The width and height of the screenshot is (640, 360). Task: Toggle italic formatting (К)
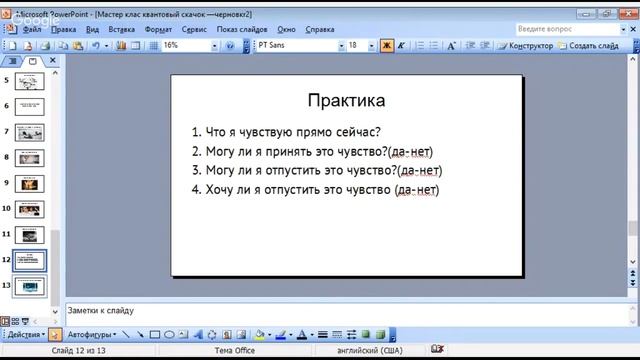point(401,46)
